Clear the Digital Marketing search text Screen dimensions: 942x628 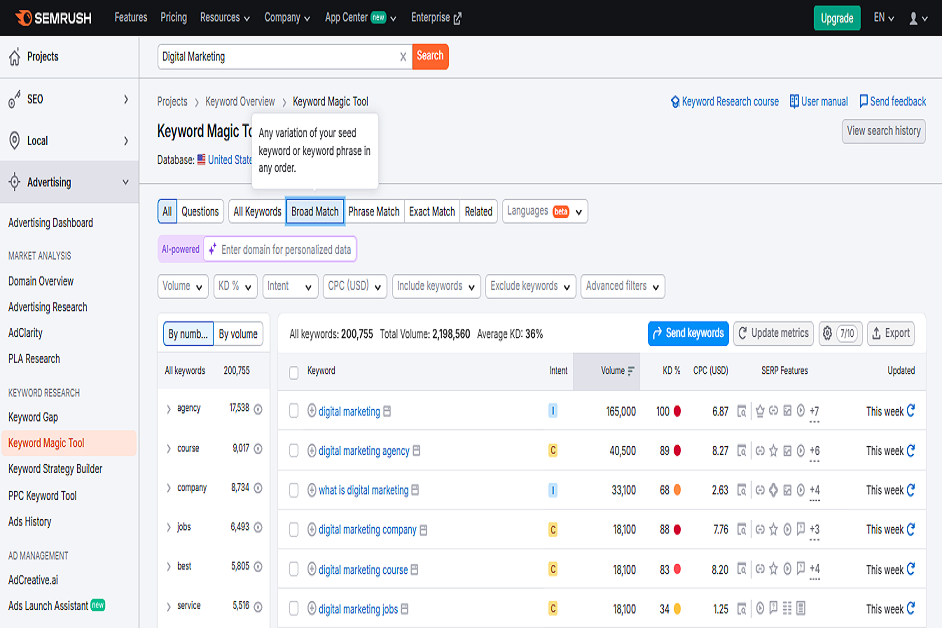coord(403,57)
